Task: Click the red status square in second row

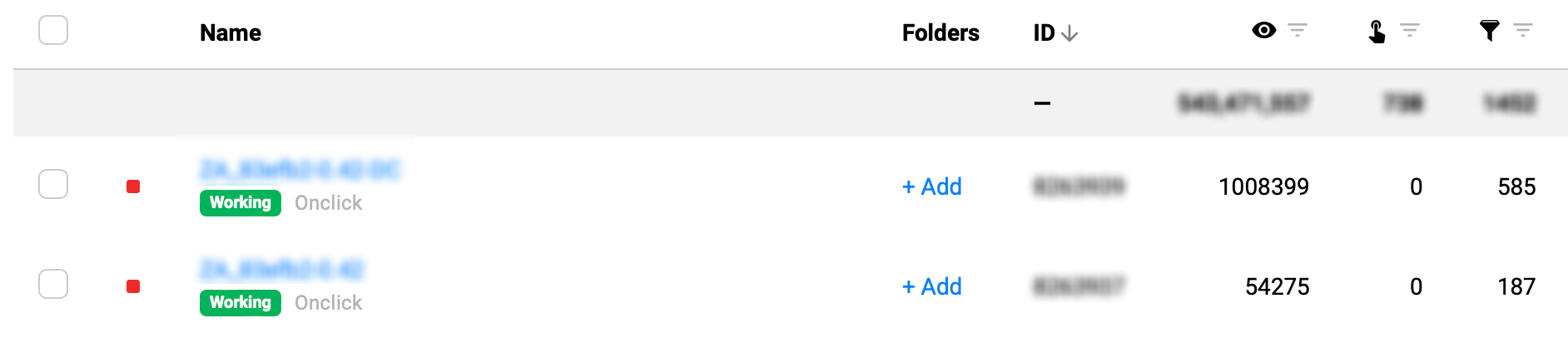Action: coord(133,286)
